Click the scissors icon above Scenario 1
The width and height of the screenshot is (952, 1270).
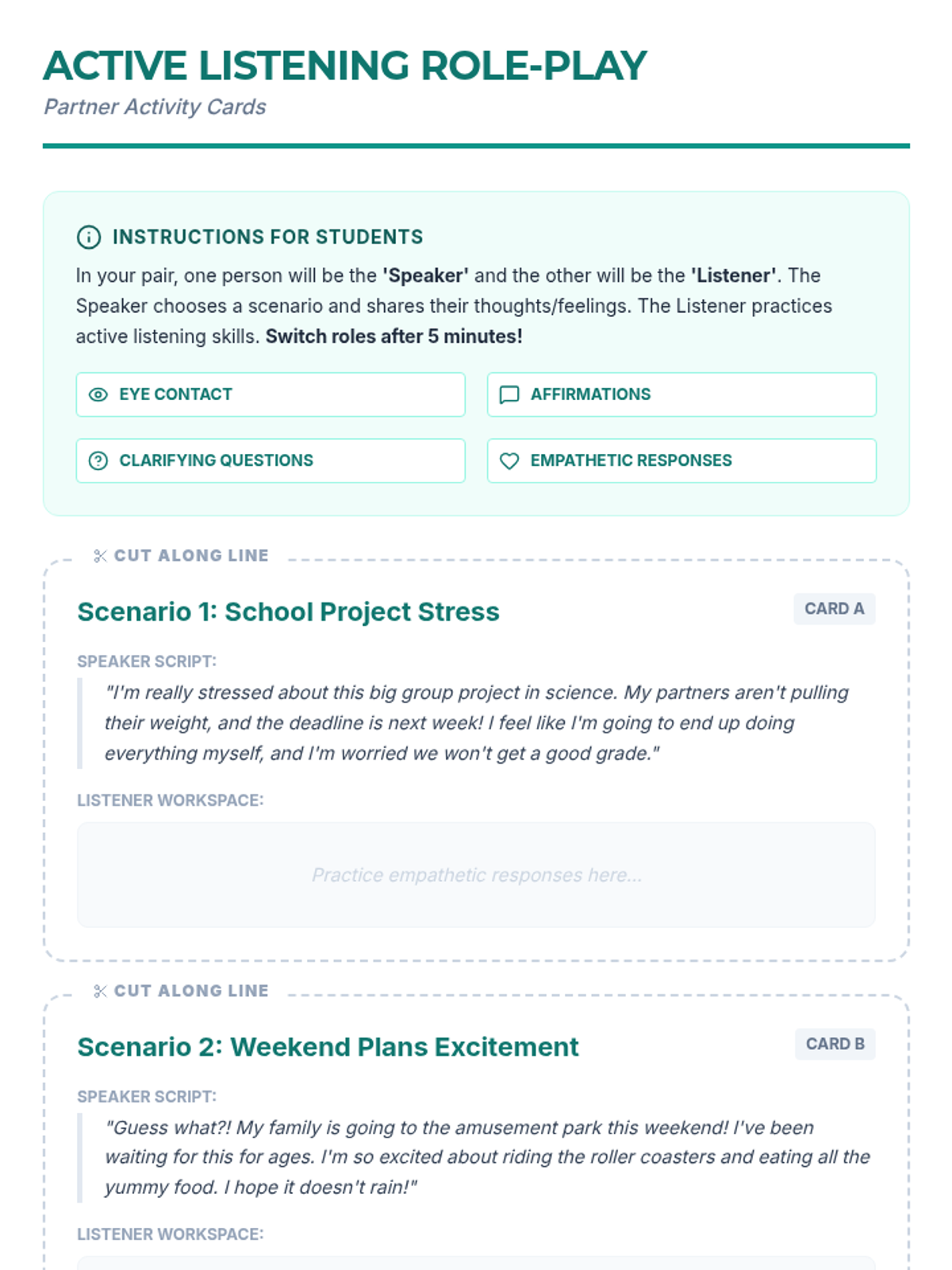tap(100, 556)
